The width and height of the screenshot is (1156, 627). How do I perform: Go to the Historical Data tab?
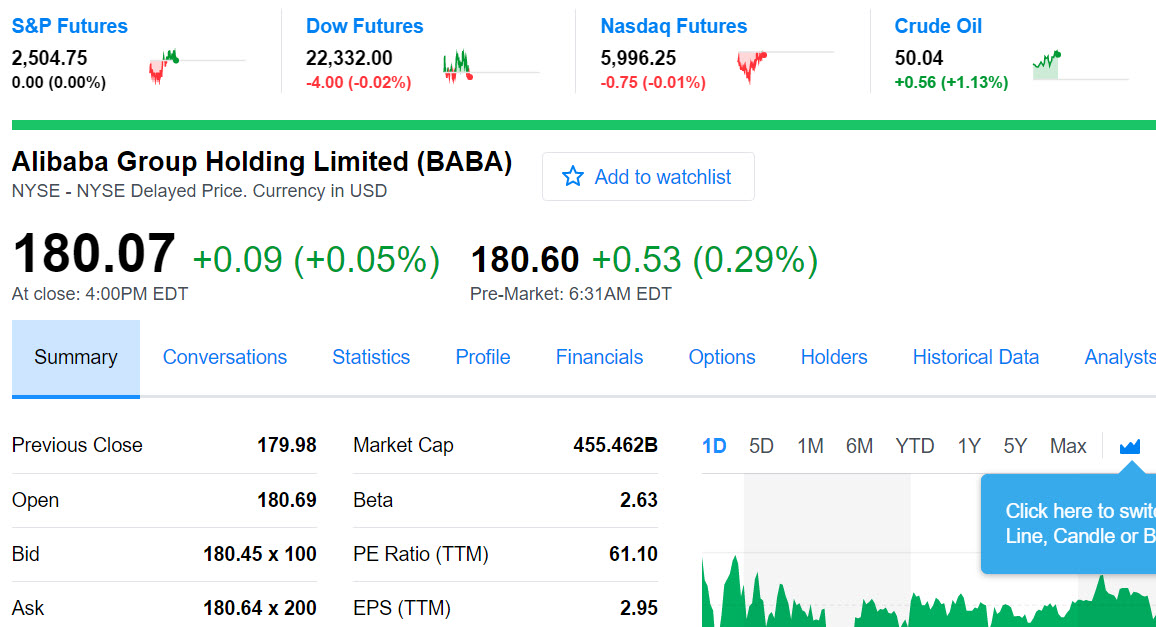pos(975,357)
